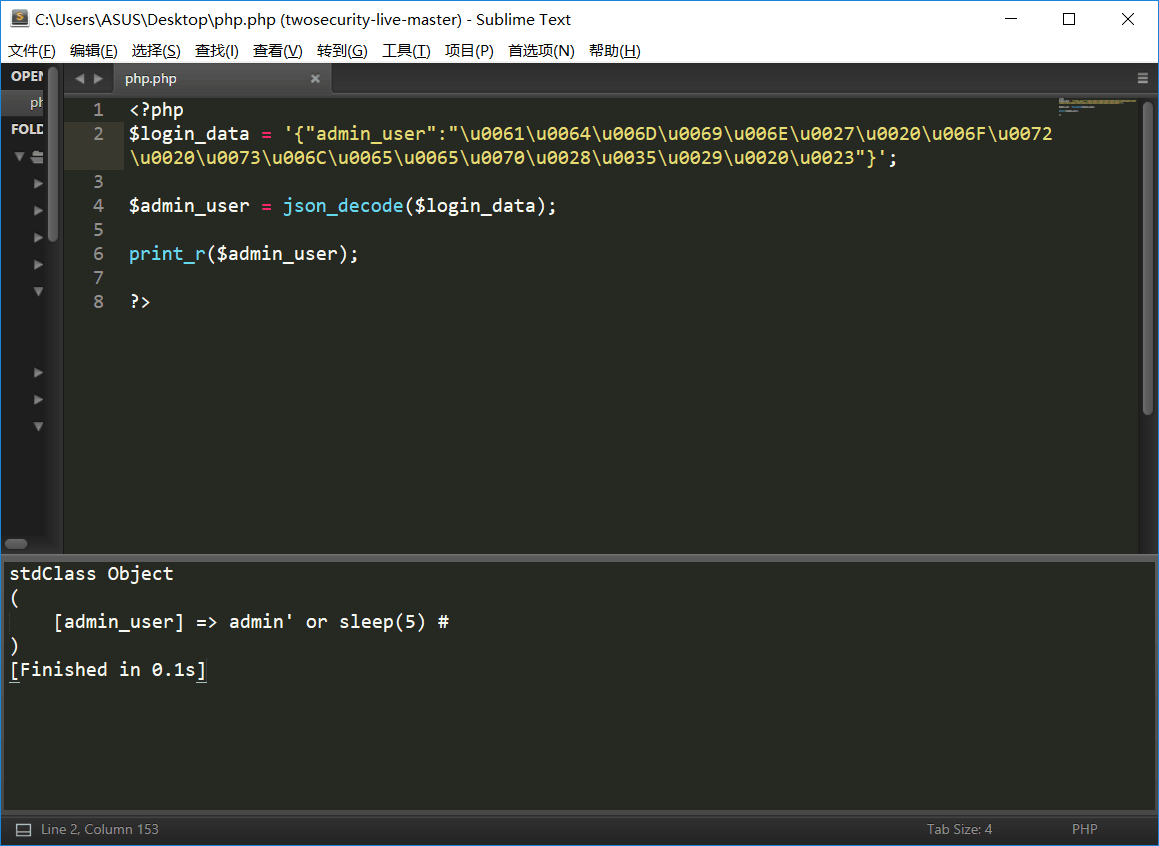Click the <?php opening tag
Screen dimensions: 1159x846
tap(156, 110)
